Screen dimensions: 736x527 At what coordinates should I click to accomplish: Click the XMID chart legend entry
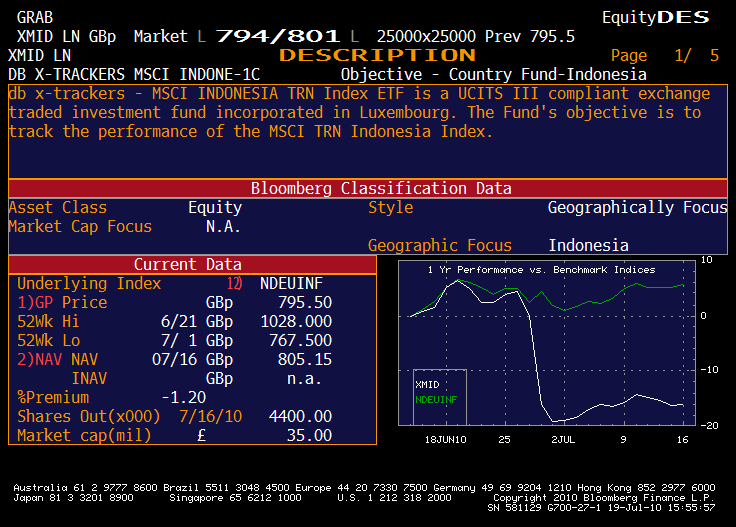tap(427, 385)
